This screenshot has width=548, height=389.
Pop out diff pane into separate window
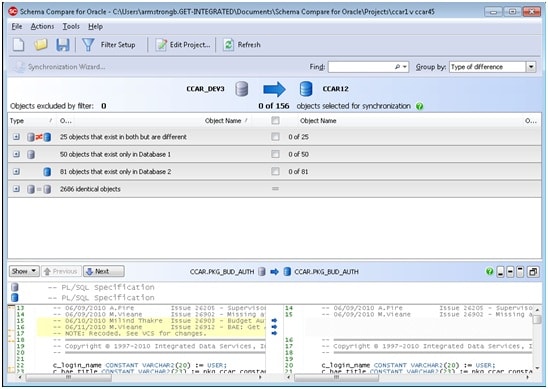click(x=533, y=272)
